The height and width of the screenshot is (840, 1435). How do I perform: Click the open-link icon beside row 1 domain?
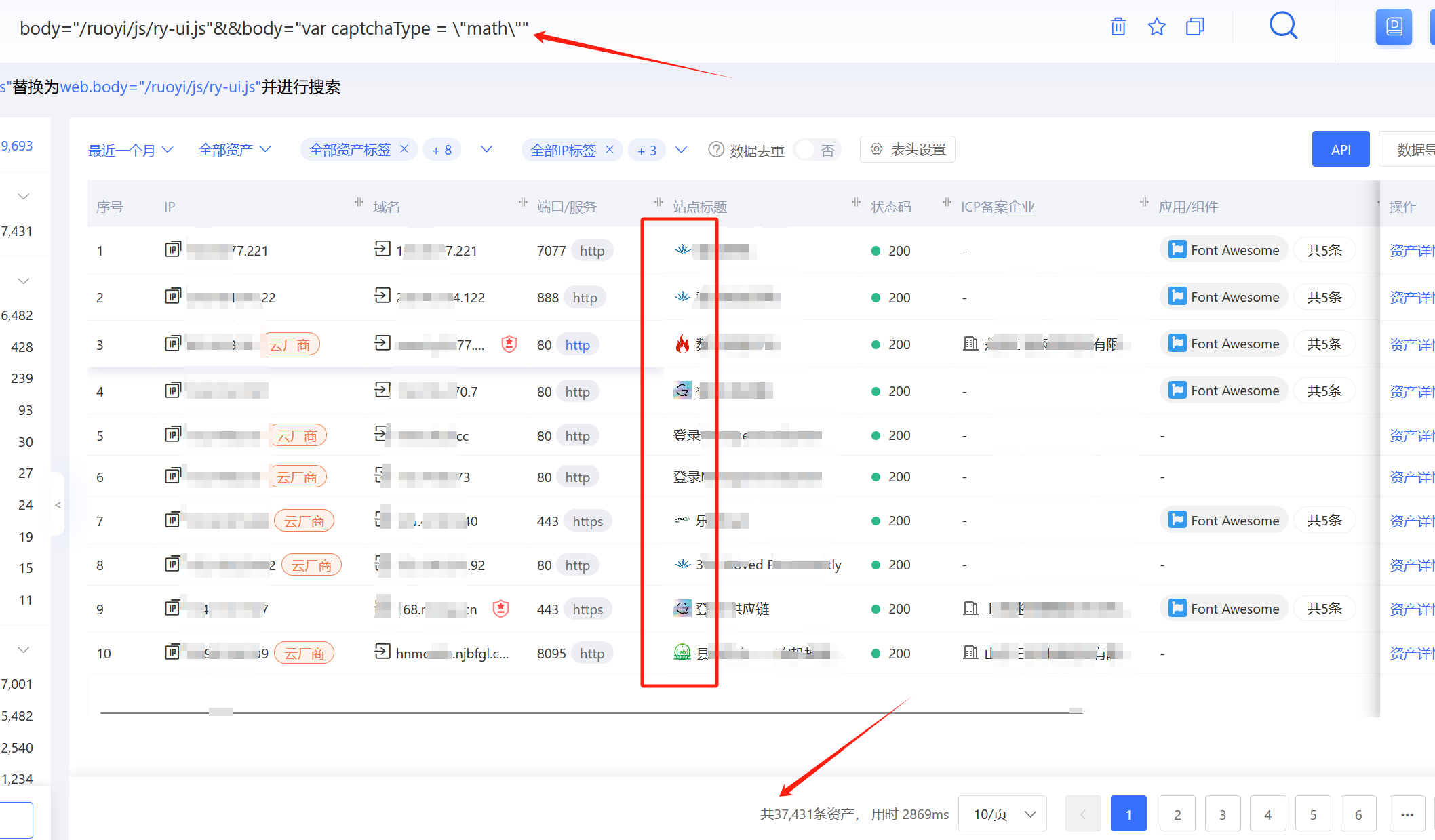pos(382,249)
